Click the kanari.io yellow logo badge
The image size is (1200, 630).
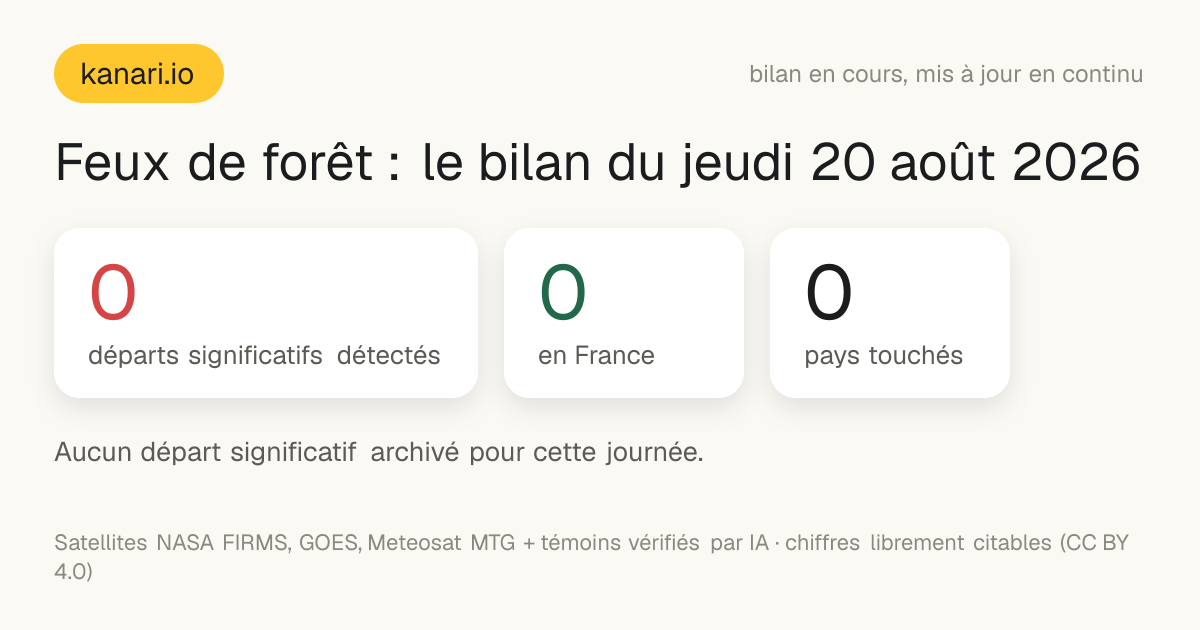coord(138,74)
